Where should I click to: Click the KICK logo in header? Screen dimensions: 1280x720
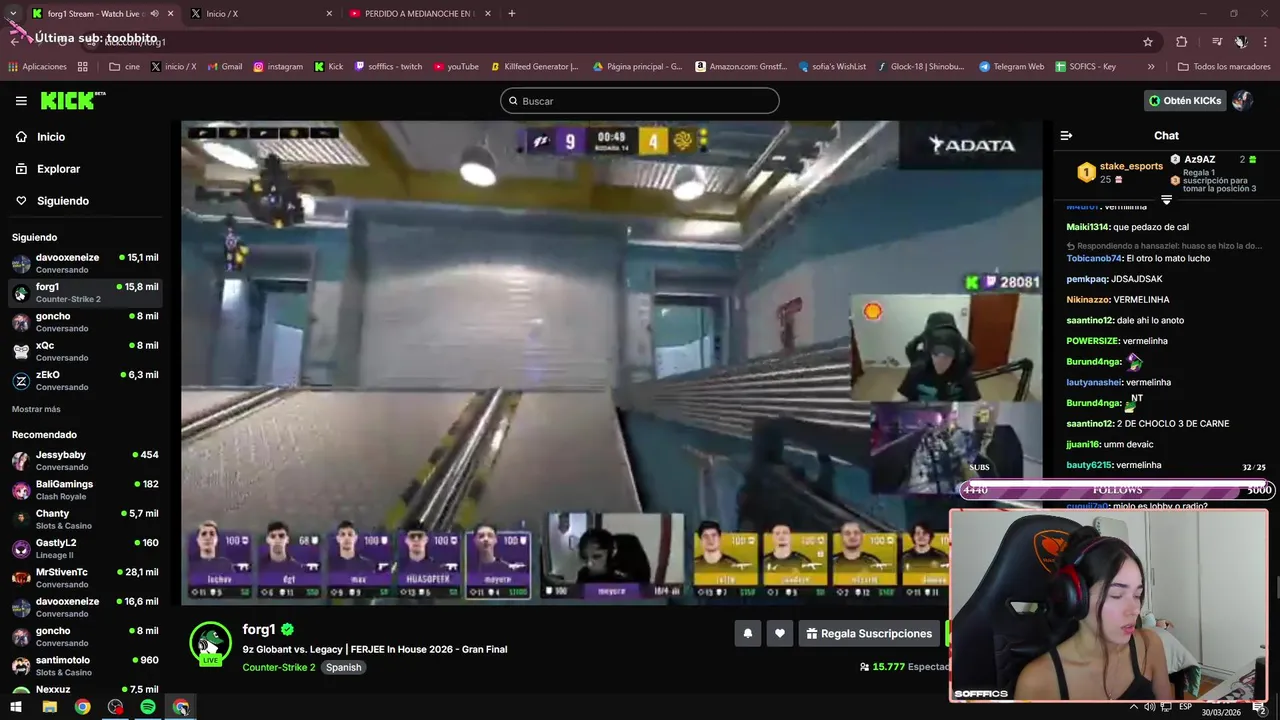(73, 100)
